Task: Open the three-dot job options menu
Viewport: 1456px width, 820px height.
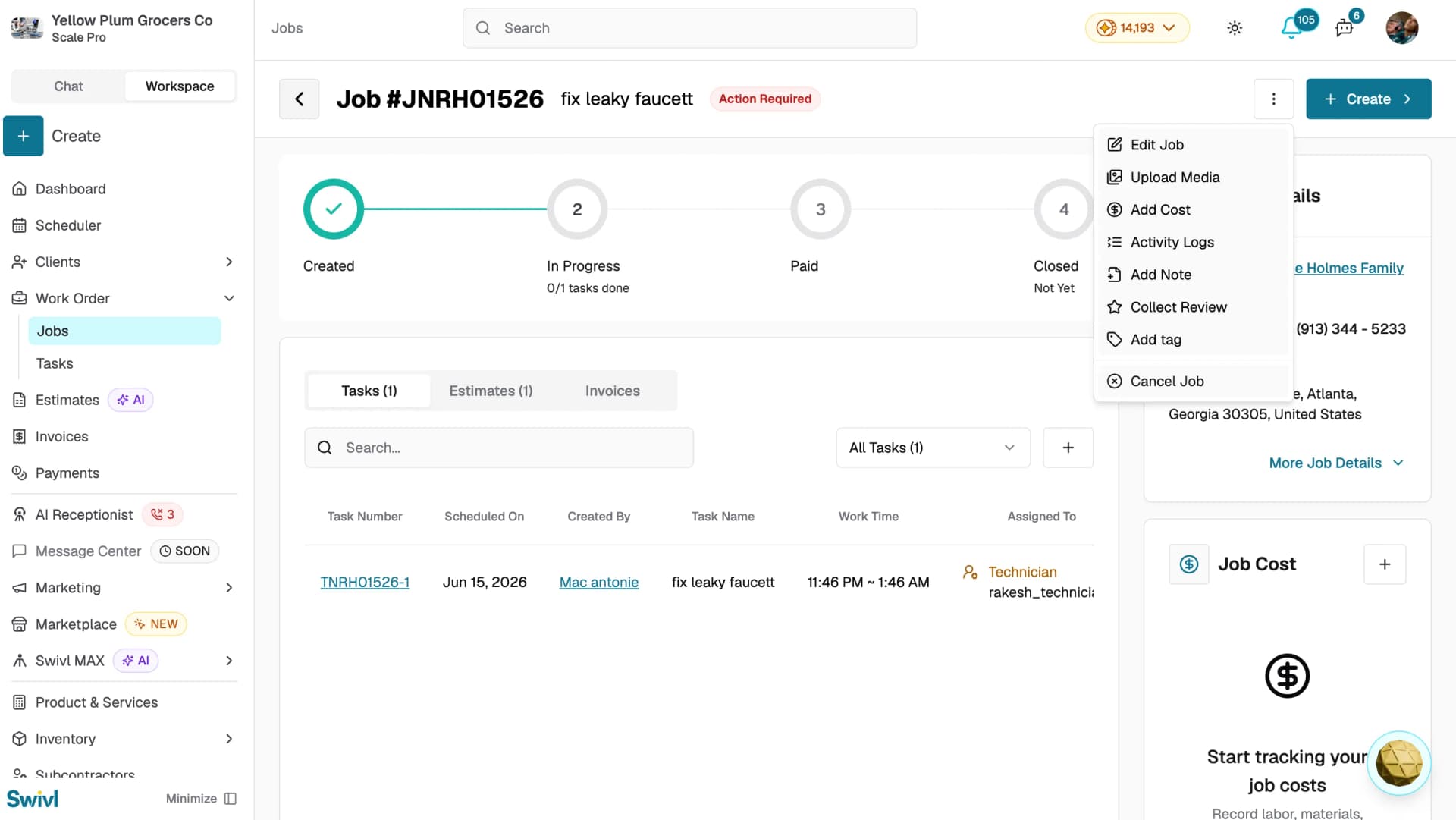Action: pos(1273,99)
